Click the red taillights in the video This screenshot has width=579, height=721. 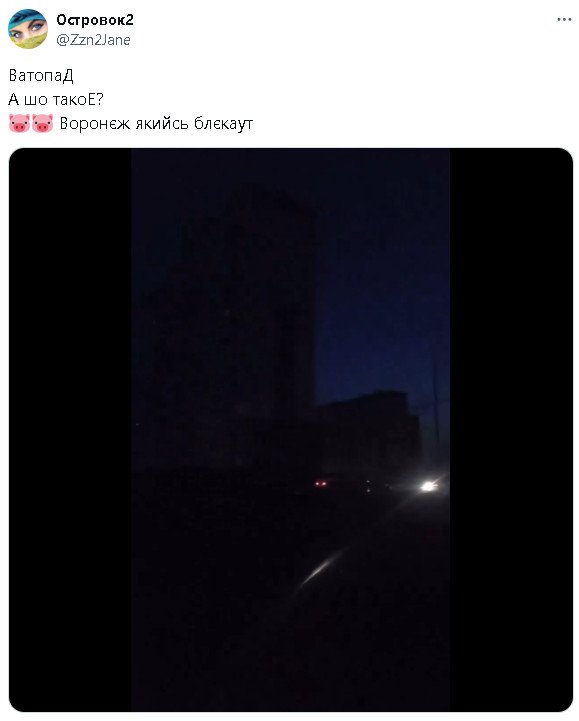(x=321, y=483)
